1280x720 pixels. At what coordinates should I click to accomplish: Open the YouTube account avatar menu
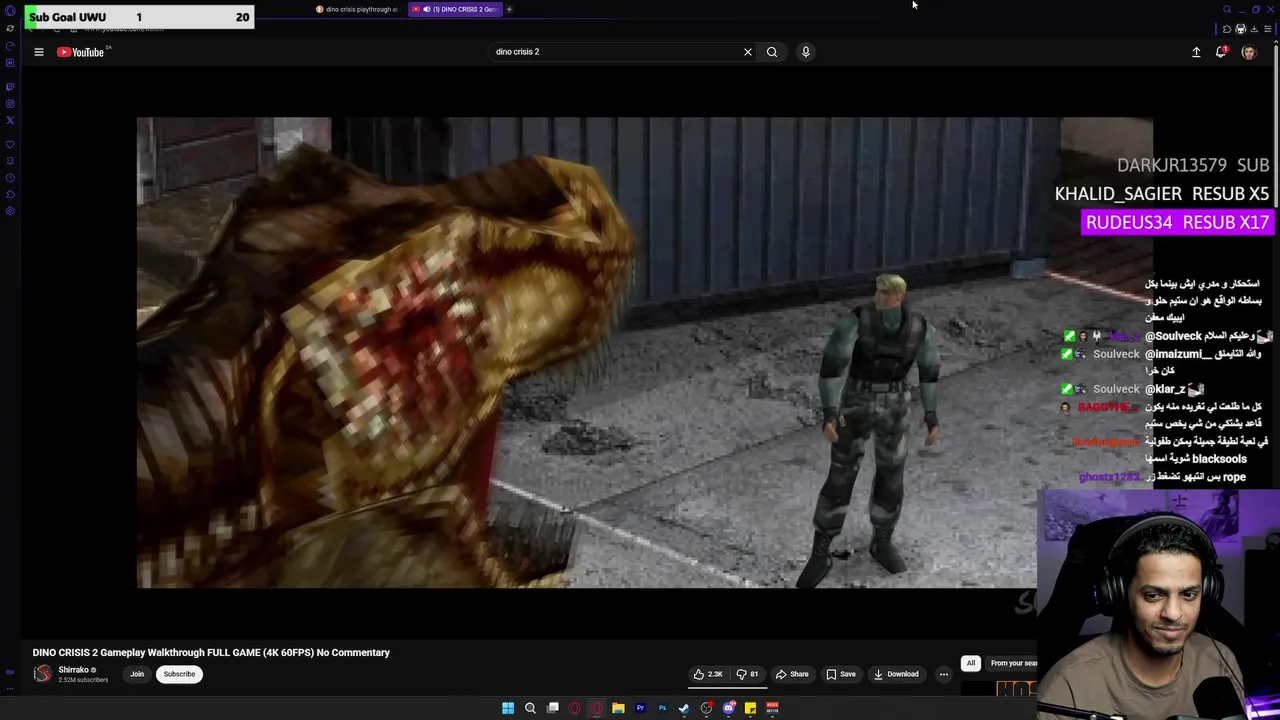click(x=1248, y=52)
